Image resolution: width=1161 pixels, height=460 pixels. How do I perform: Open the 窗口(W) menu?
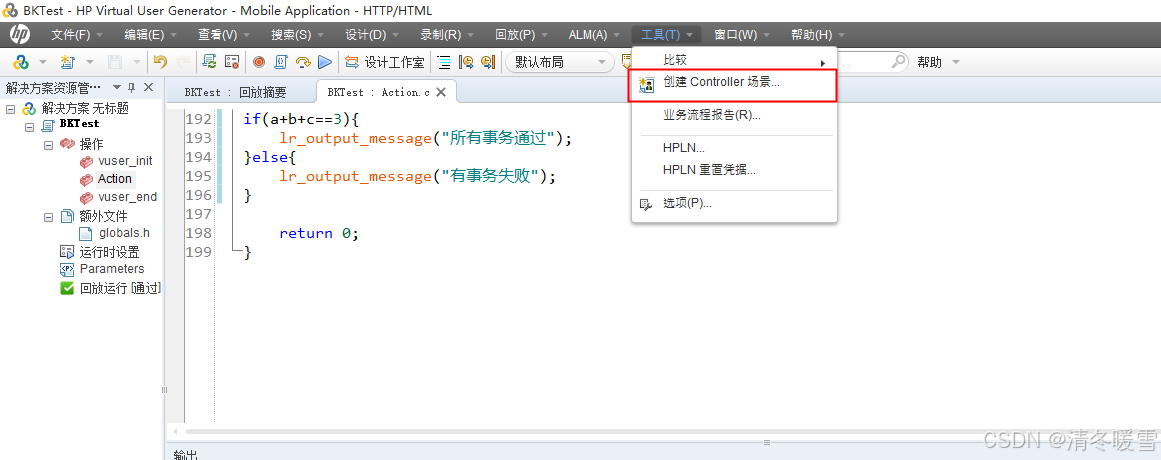[742, 34]
